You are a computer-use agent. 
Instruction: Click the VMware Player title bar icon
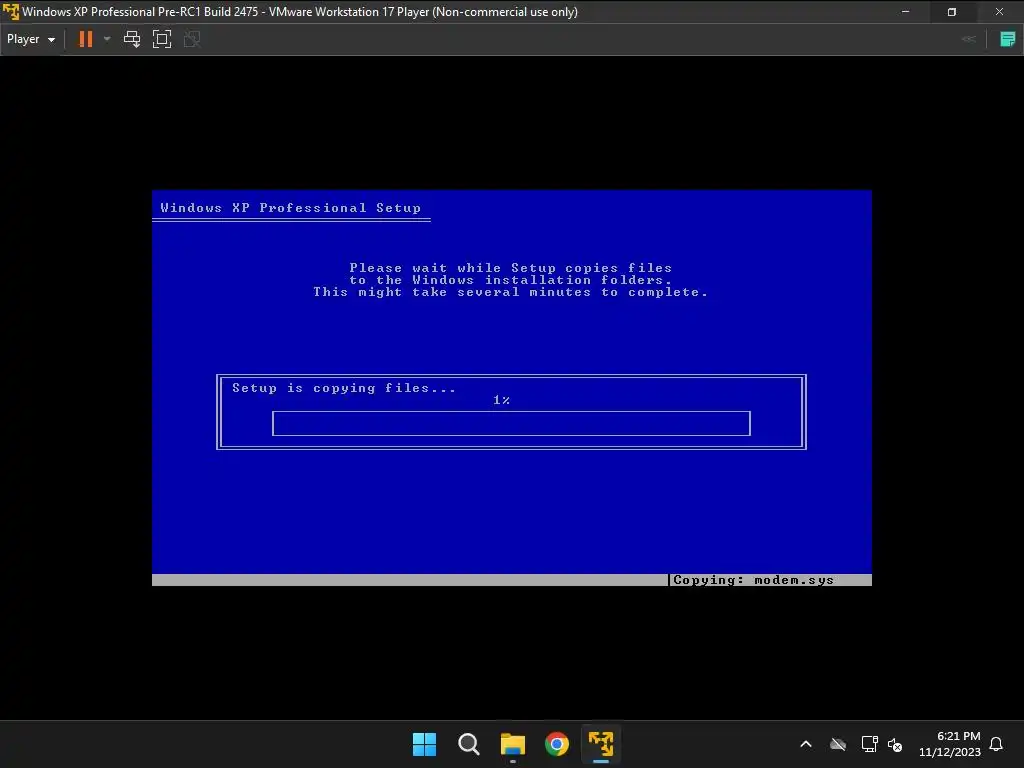pos(11,12)
